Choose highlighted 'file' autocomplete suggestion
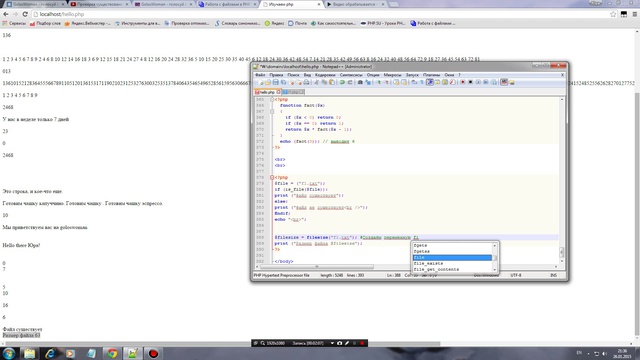Viewport: 640px width, 360px height. pos(452,258)
